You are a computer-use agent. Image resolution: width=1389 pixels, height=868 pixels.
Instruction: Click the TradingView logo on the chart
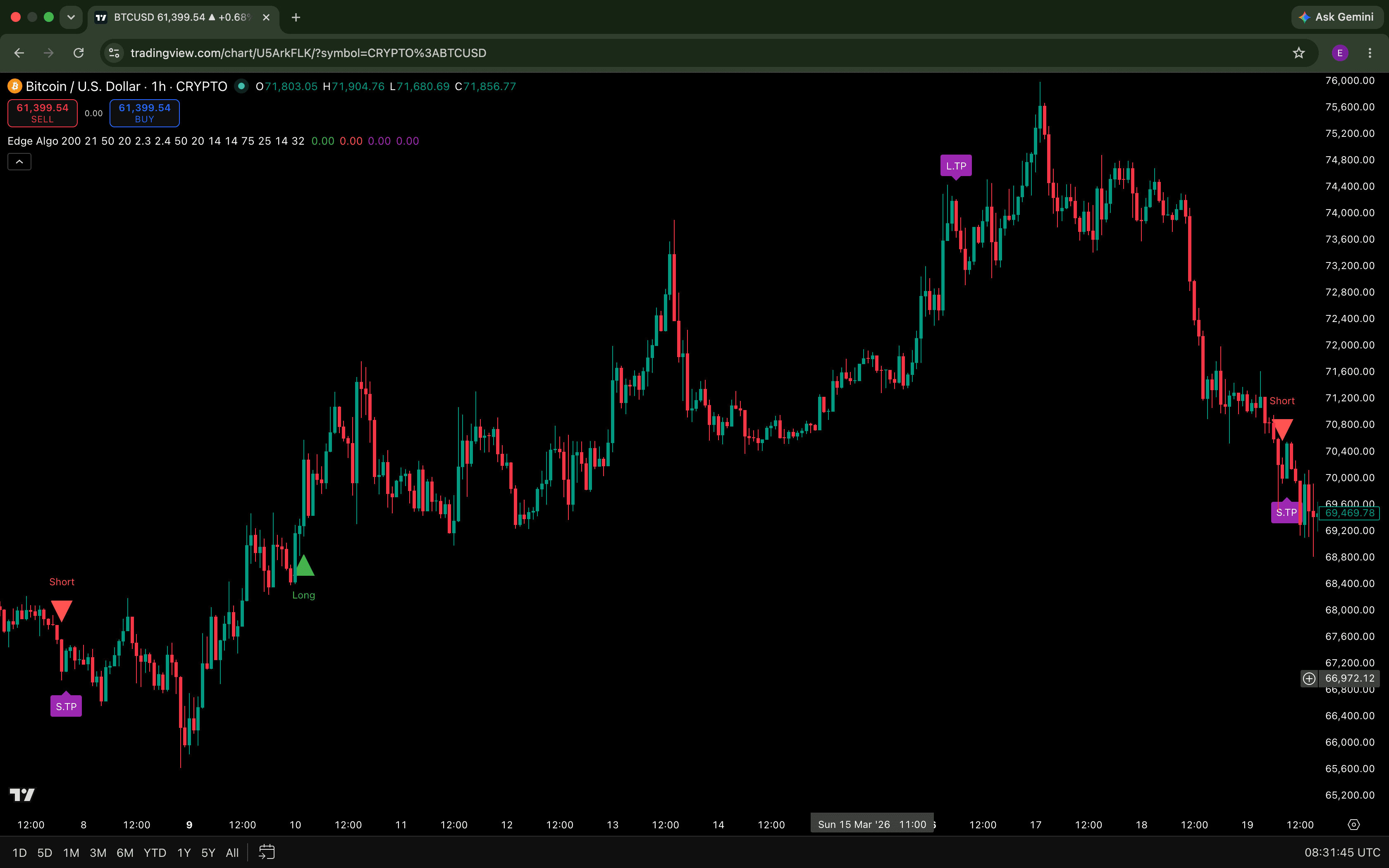[x=22, y=794]
